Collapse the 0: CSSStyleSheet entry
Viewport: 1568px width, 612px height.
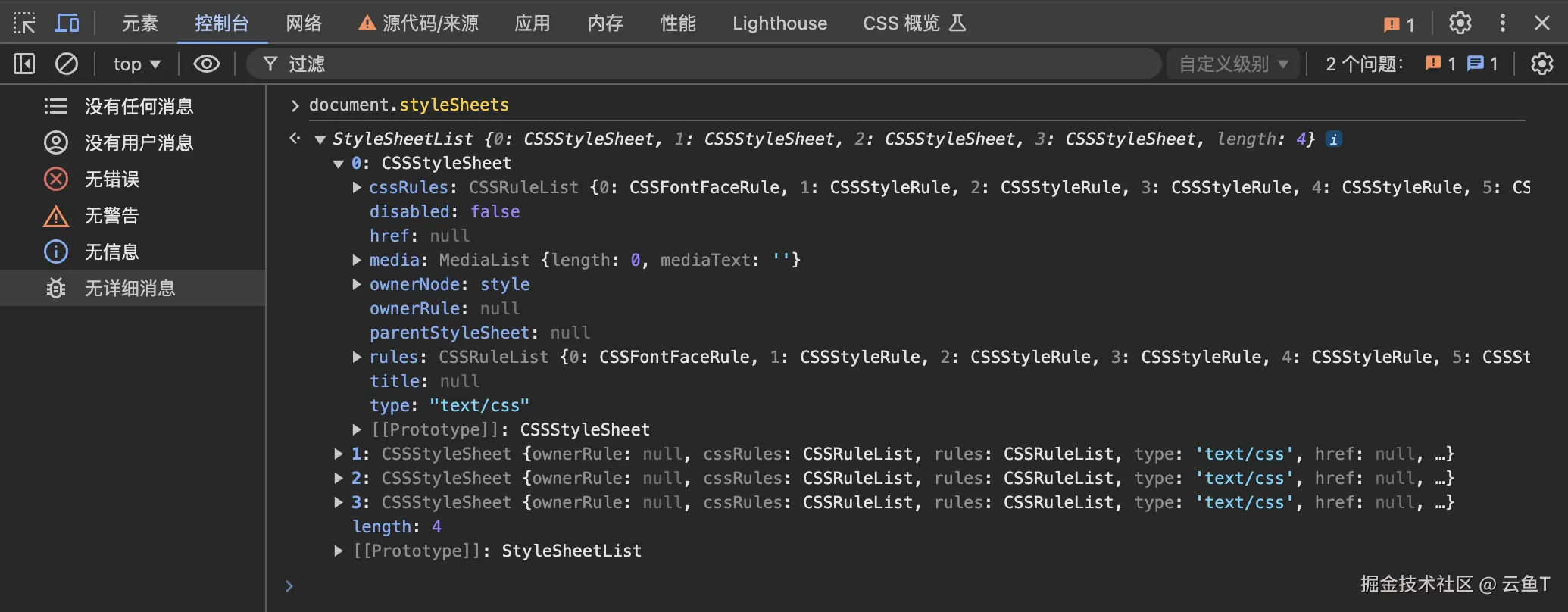point(339,164)
